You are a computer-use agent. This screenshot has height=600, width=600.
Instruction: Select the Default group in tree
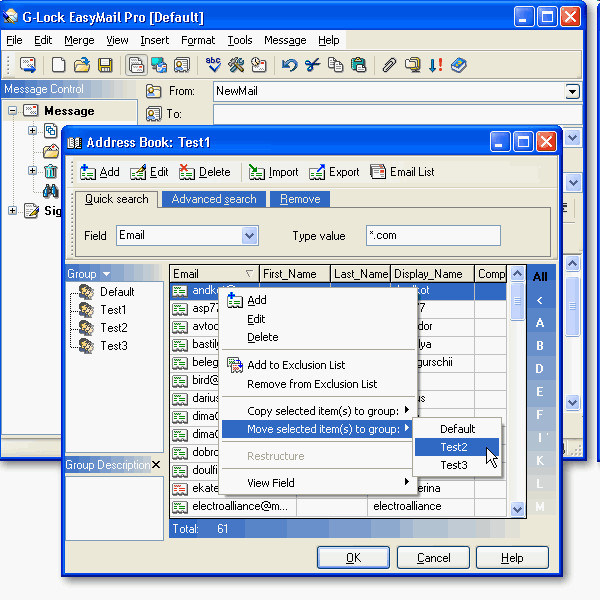(x=117, y=292)
